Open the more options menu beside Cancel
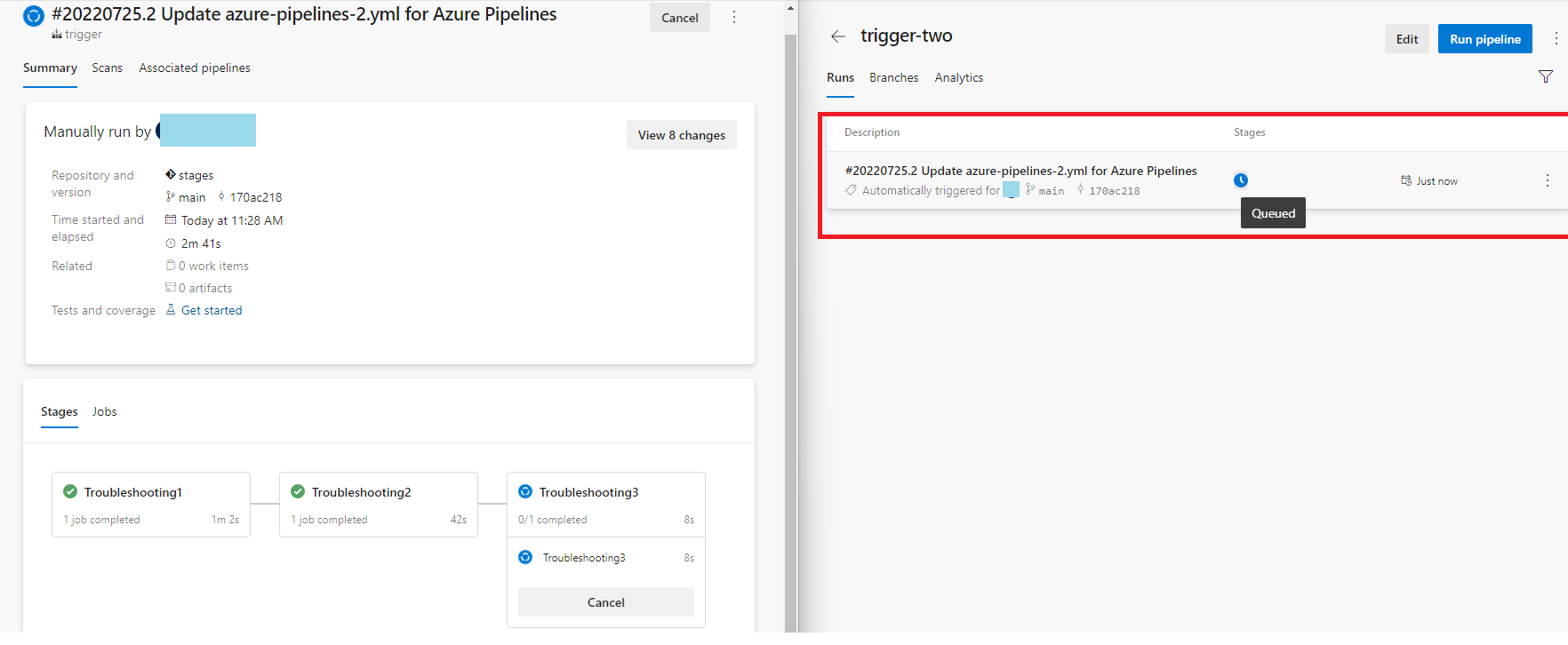1568x645 pixels. (x=734, y=18)
